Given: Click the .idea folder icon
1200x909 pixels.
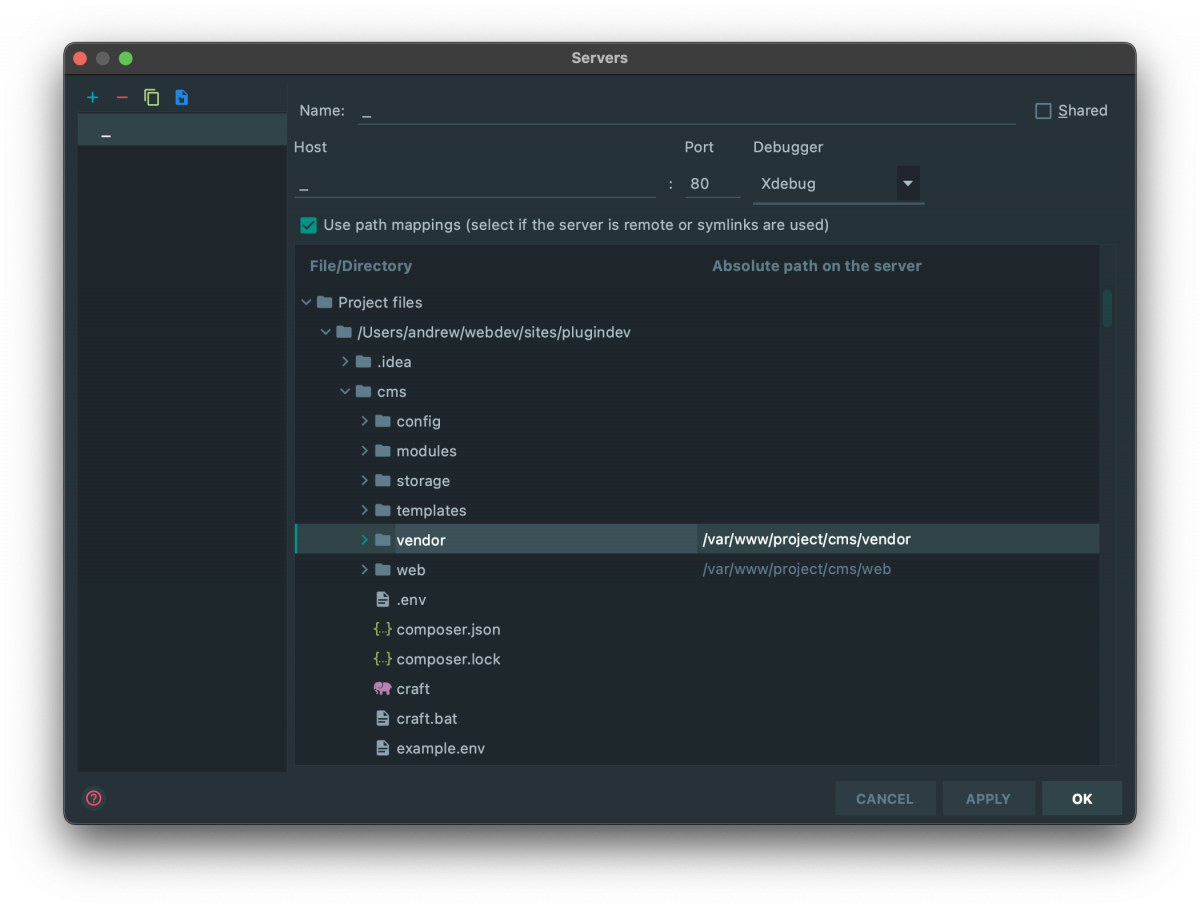Looking at the screenshot, I should tap(363, 362).
